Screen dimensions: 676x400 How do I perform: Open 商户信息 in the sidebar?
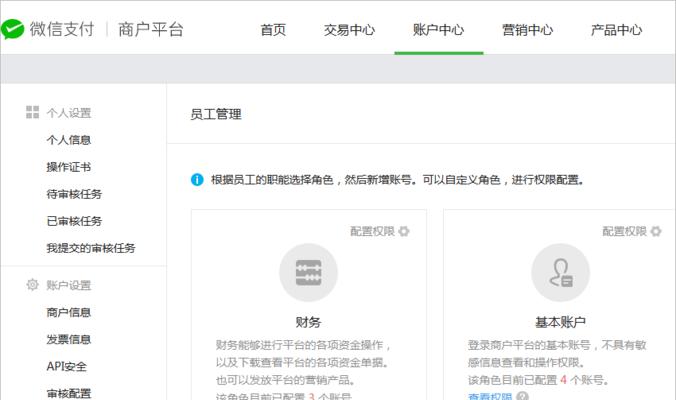click(69, 312)
